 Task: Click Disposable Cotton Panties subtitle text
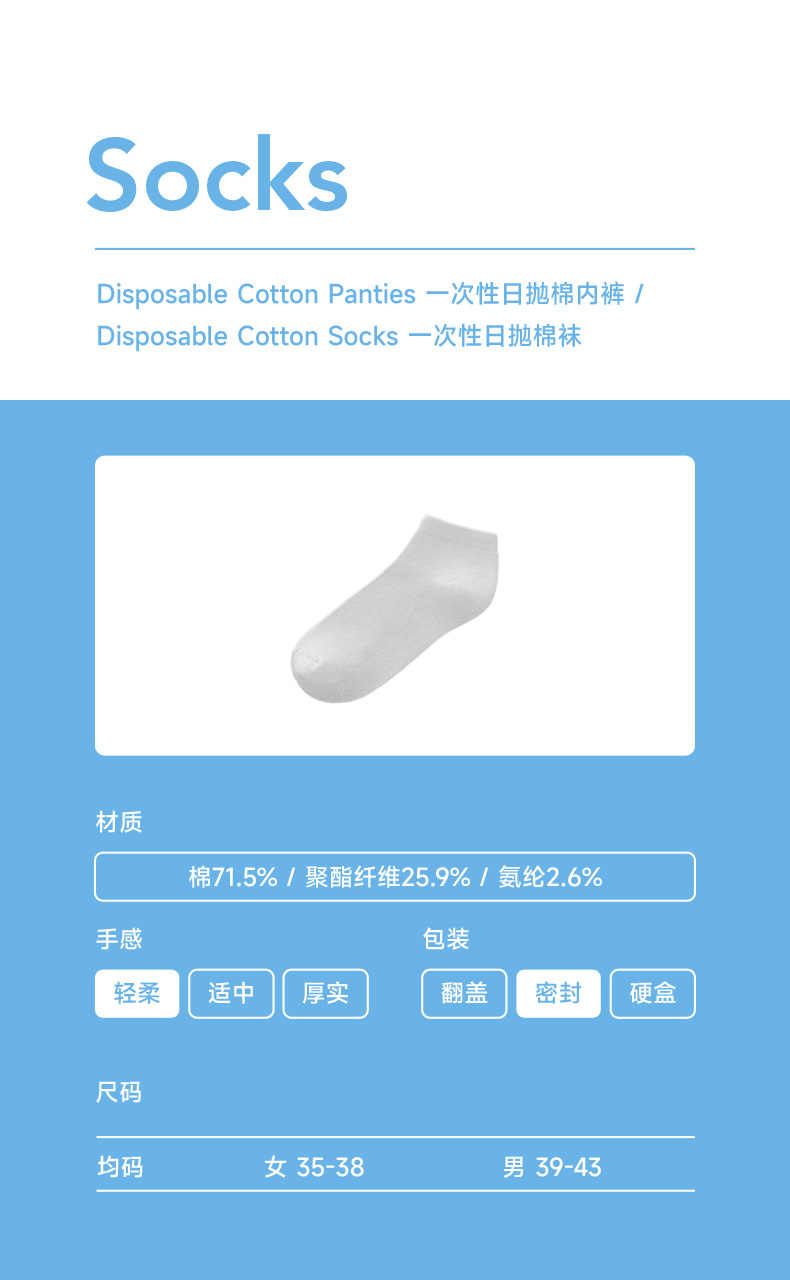256,294
